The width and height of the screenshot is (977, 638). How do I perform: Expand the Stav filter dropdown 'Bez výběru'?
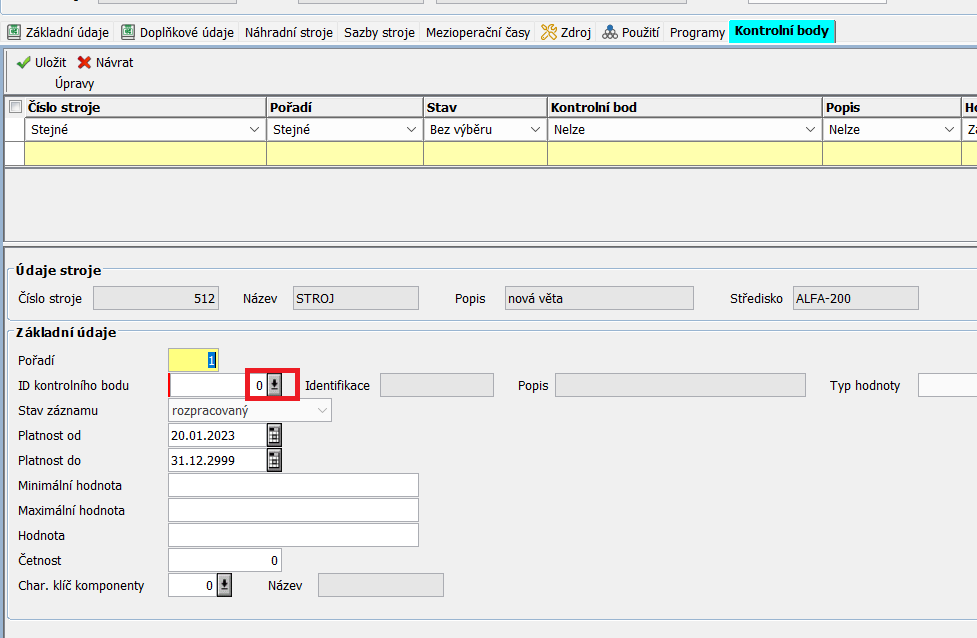click(x=535, y=129)
